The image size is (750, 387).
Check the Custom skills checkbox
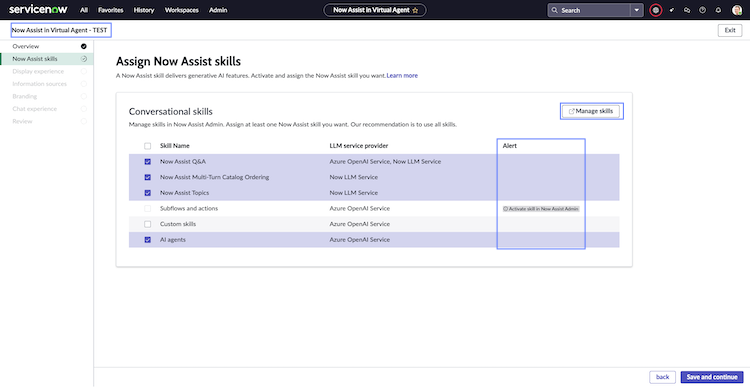[x=147, y=224]
